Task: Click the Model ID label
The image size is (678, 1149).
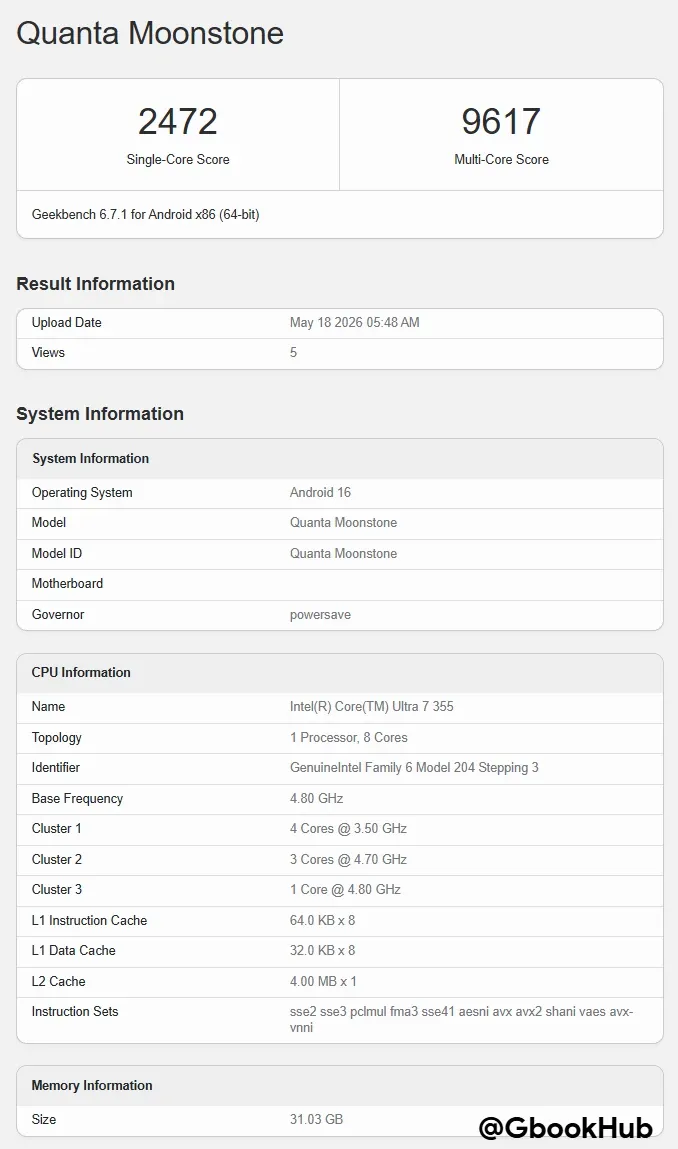Action: [x=56, y=553]
